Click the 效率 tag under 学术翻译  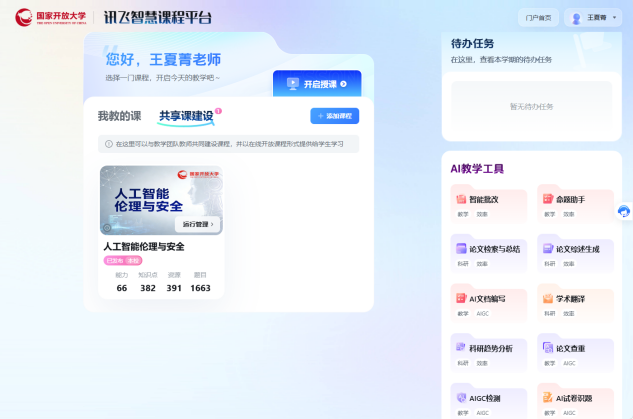click(569, 314)
